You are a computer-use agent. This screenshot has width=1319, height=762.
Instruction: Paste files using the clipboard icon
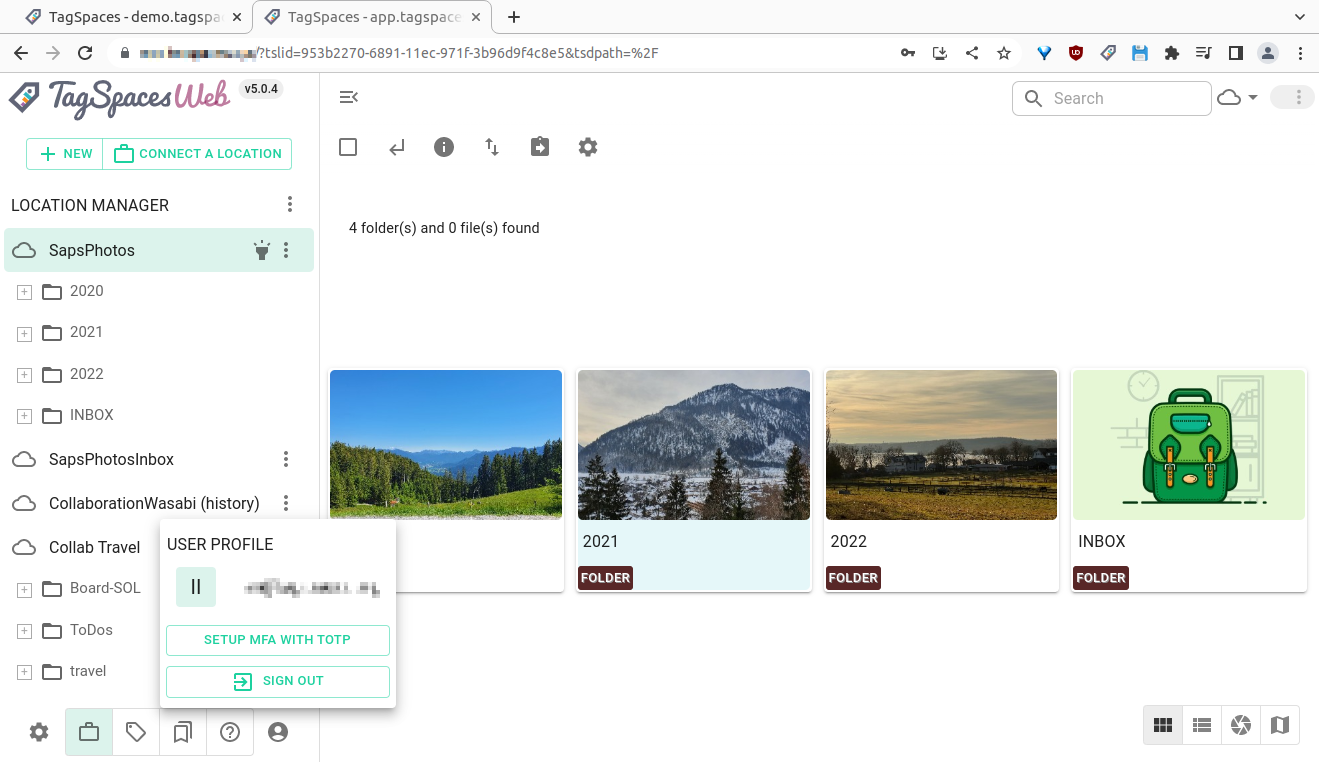coord(539,146)
